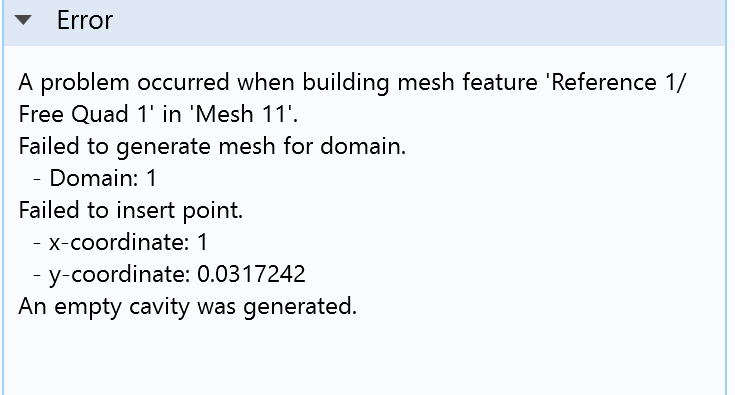Click the Error section title
This screenshot has width=735, height=395.
85,20
